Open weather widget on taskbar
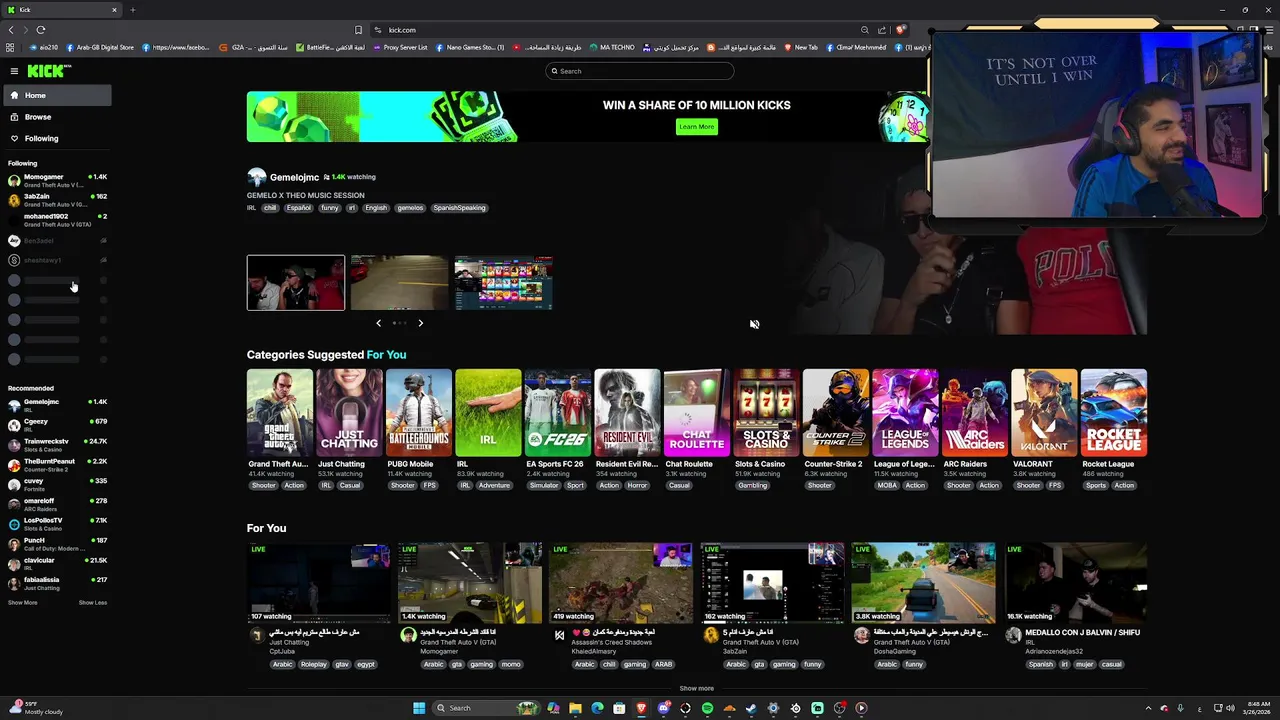This screenshot has height=720, width=1280. (36, 708)
